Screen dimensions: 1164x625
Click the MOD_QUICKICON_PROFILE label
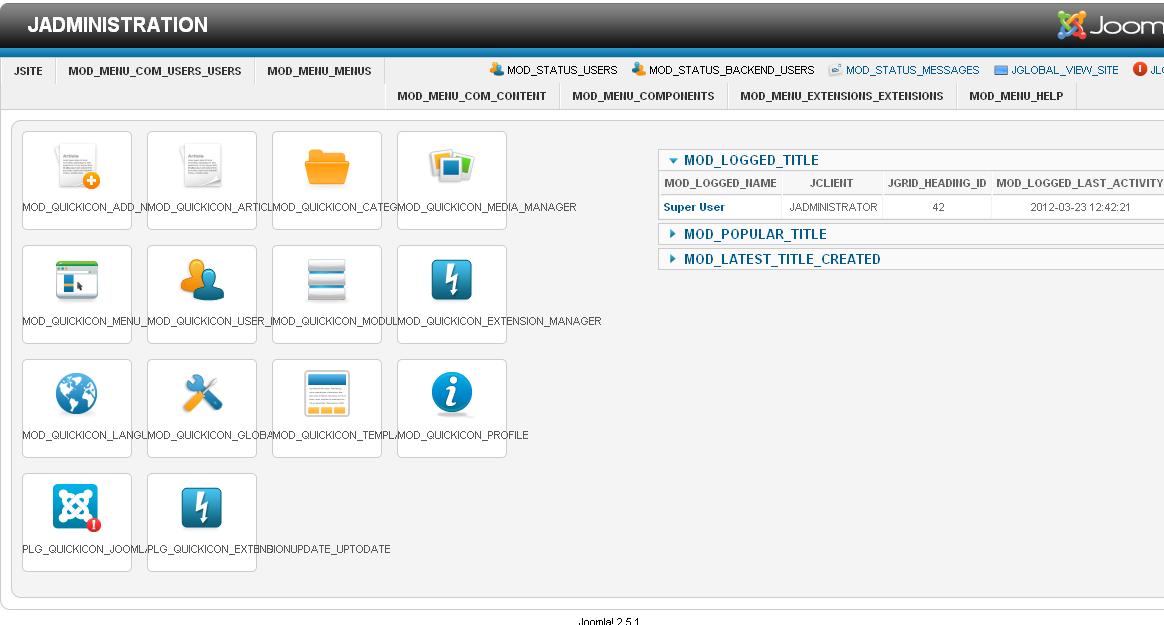click(462, 435)
